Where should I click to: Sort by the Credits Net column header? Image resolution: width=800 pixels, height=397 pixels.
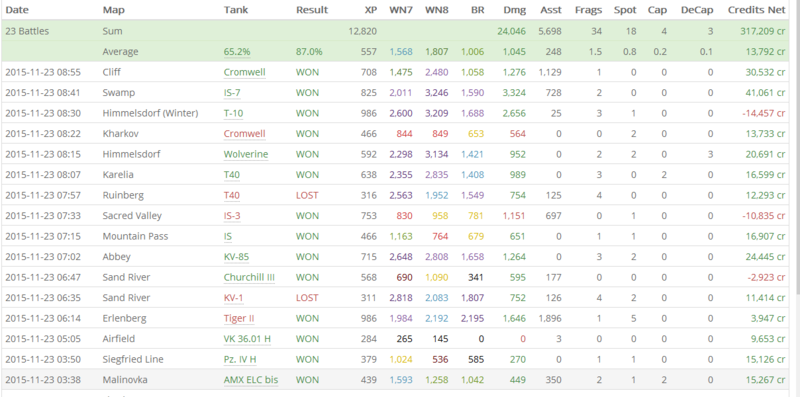(x=757, y=10)
